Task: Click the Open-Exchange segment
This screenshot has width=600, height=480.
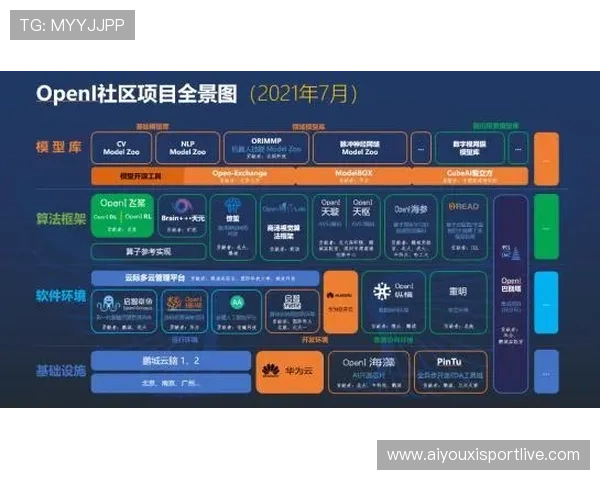Action: (x=240, y=176)
